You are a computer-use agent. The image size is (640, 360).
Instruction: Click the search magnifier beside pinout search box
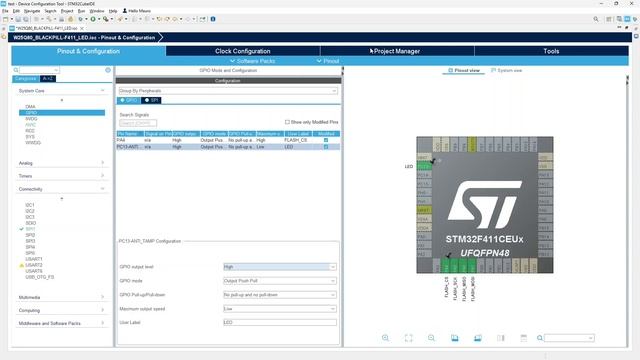pyautogui.click(x=540, y=338)
